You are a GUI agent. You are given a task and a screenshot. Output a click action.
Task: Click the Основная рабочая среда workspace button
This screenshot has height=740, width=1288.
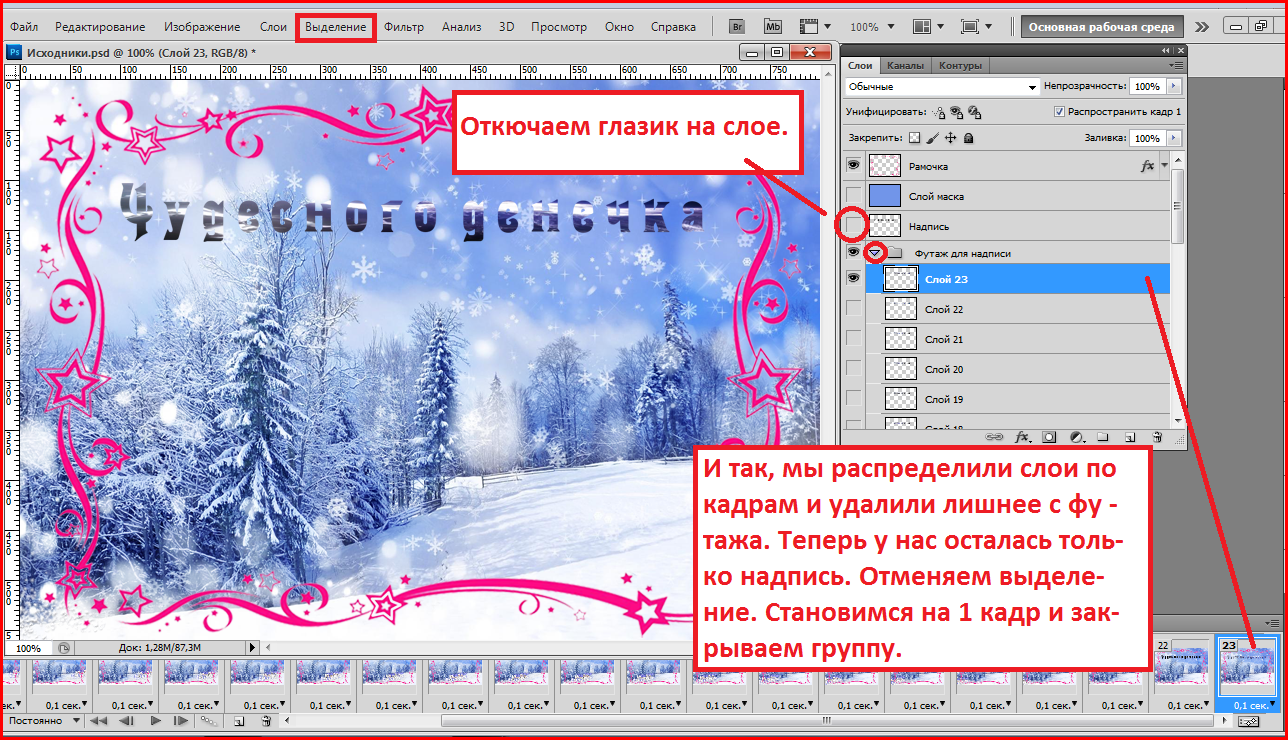[1103, 27]
